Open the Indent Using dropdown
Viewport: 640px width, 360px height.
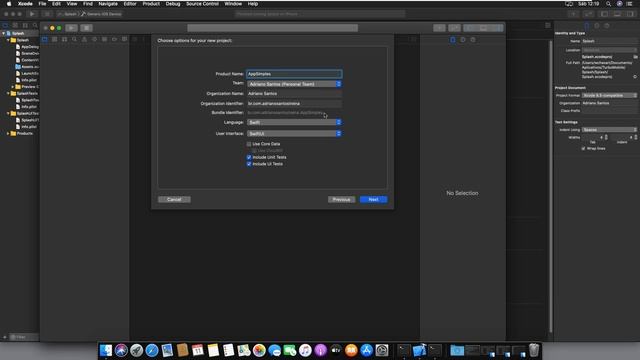(x=609, y=129)
